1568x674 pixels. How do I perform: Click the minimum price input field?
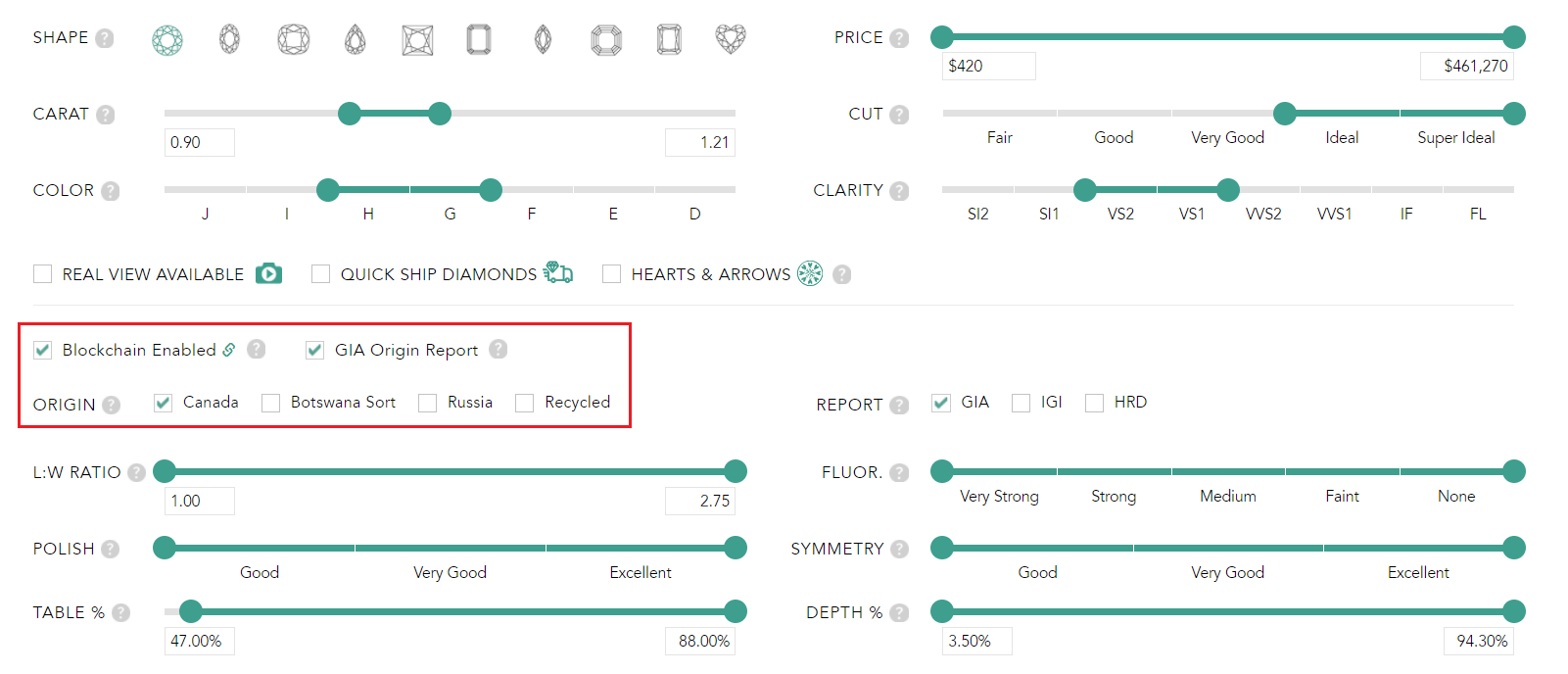click(988, 66)
